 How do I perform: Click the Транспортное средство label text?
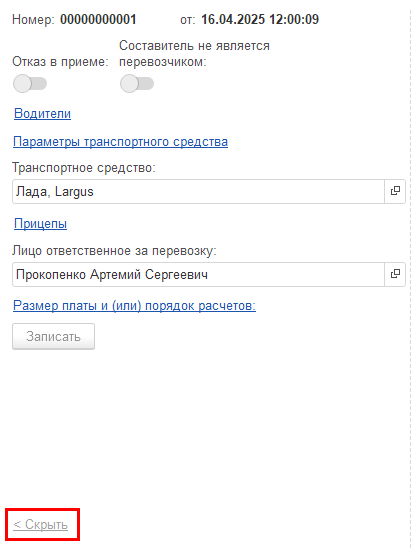coord(84,168)
